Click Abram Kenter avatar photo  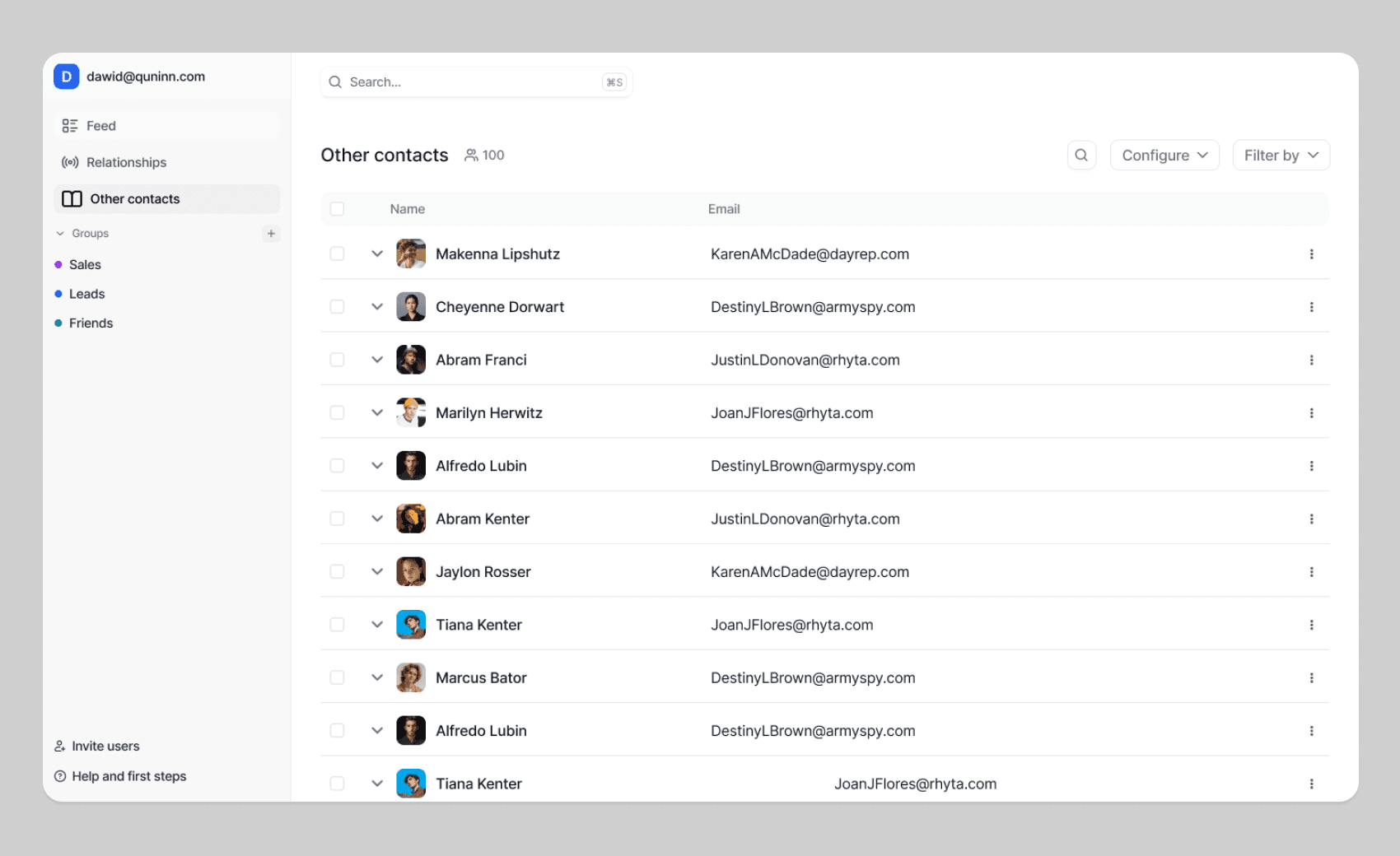click(x=411, y=519)
